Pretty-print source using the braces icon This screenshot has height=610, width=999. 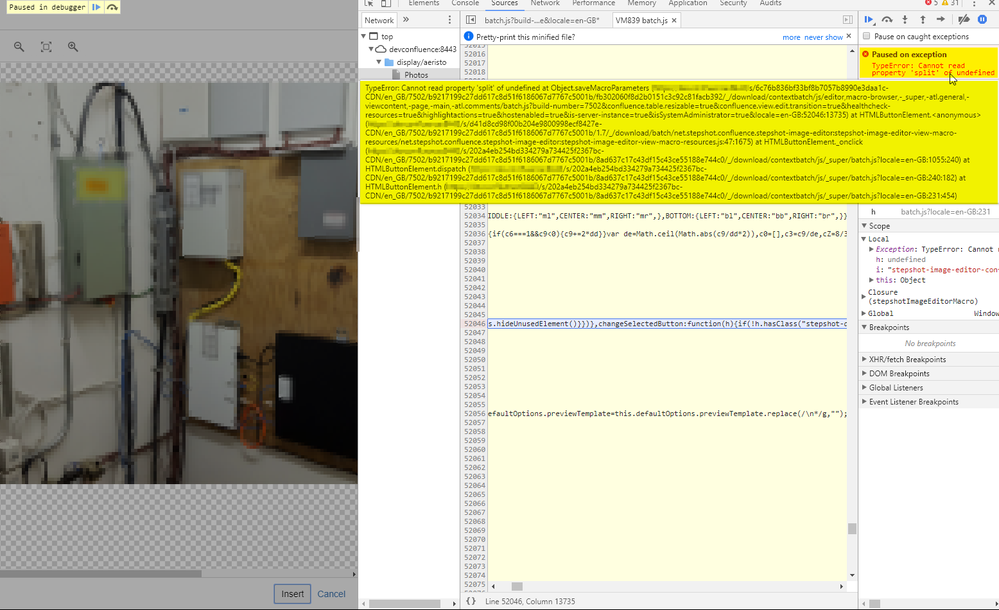pos(471,600)
